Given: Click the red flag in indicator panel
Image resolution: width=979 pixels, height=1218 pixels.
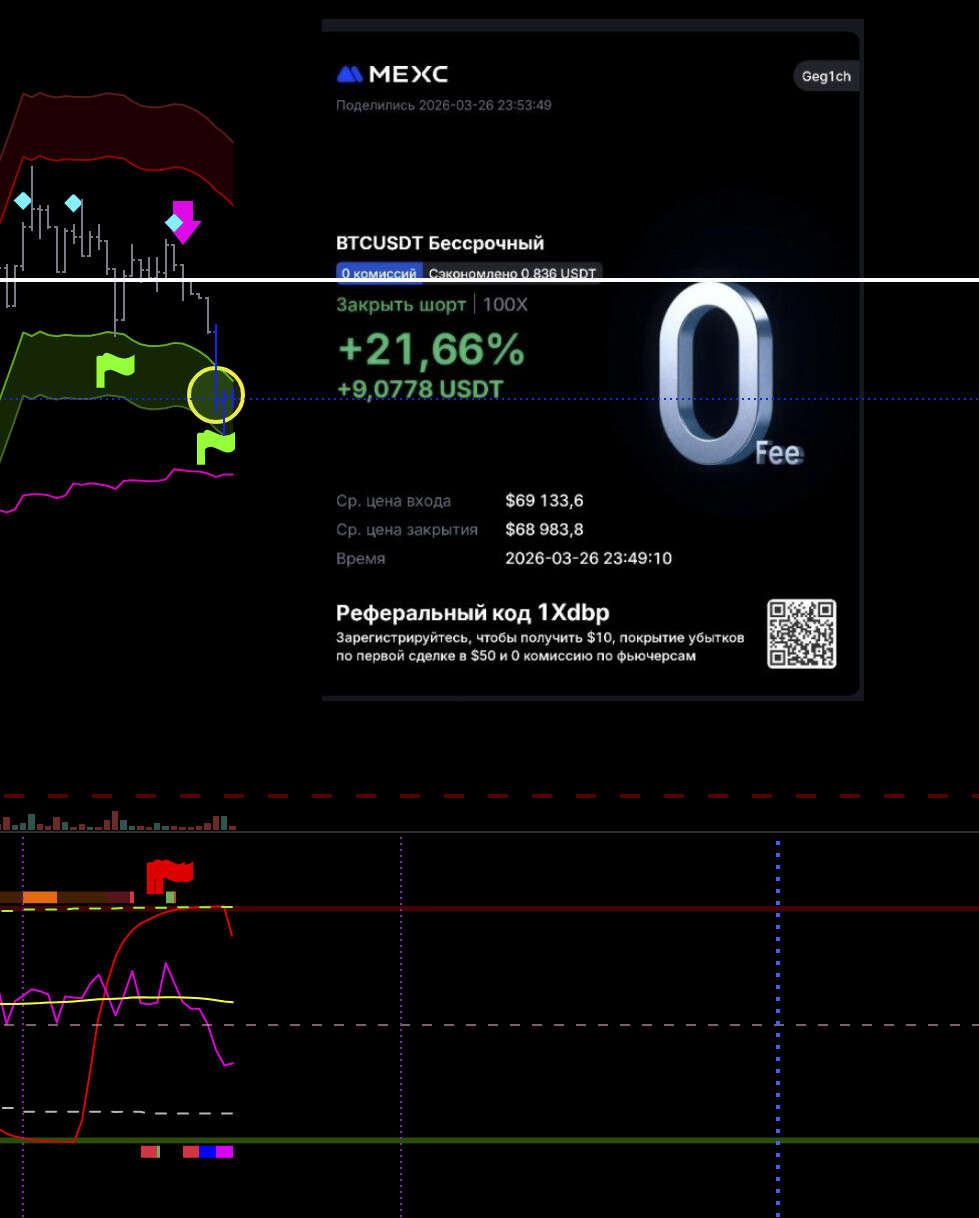Looking at the screenshot, I should (x=167, y=874).
